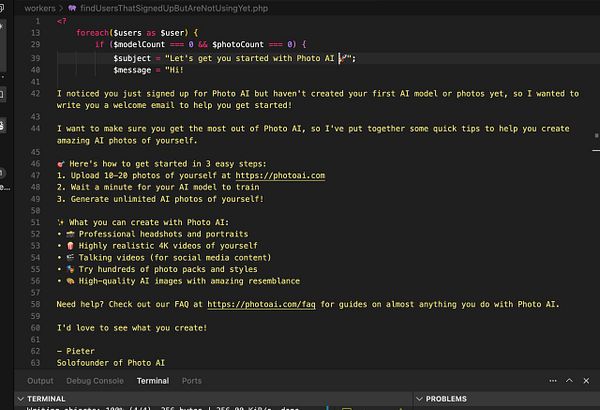Screen dimensions: 600x410
Task: Click "Here's how to get started in 3 easy steps:"
Action: pos(168,164)
